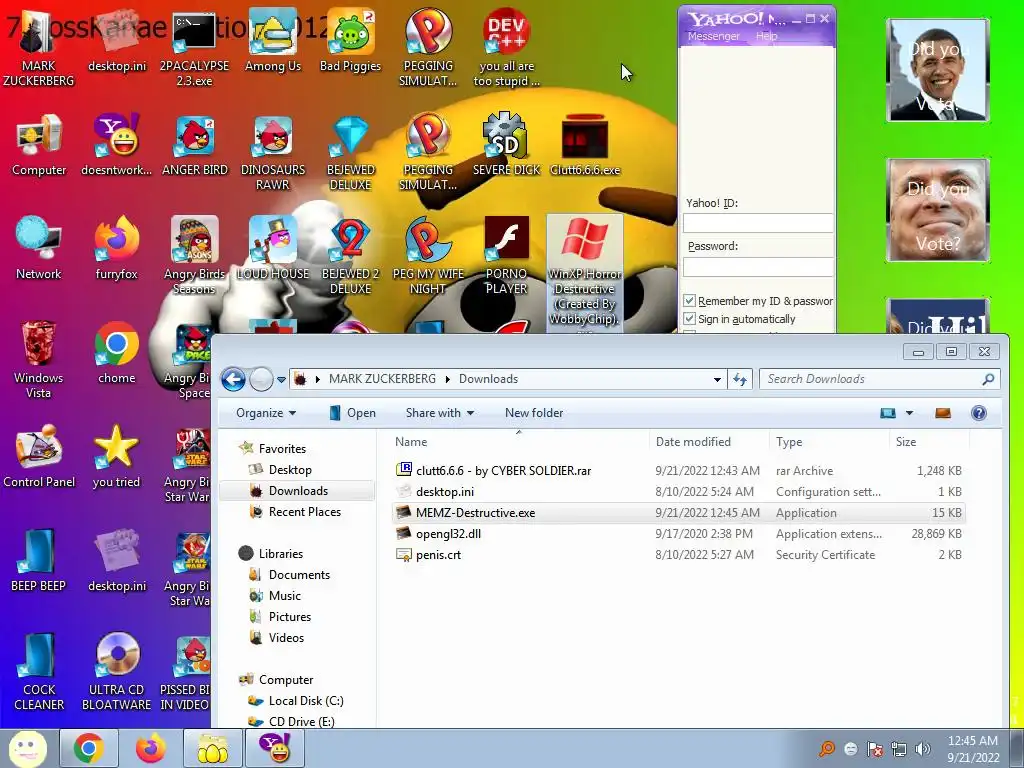Select the Control Panel desktop icon
The height and width of the screenshot is (768, 1024).
(x=39, y=456)
